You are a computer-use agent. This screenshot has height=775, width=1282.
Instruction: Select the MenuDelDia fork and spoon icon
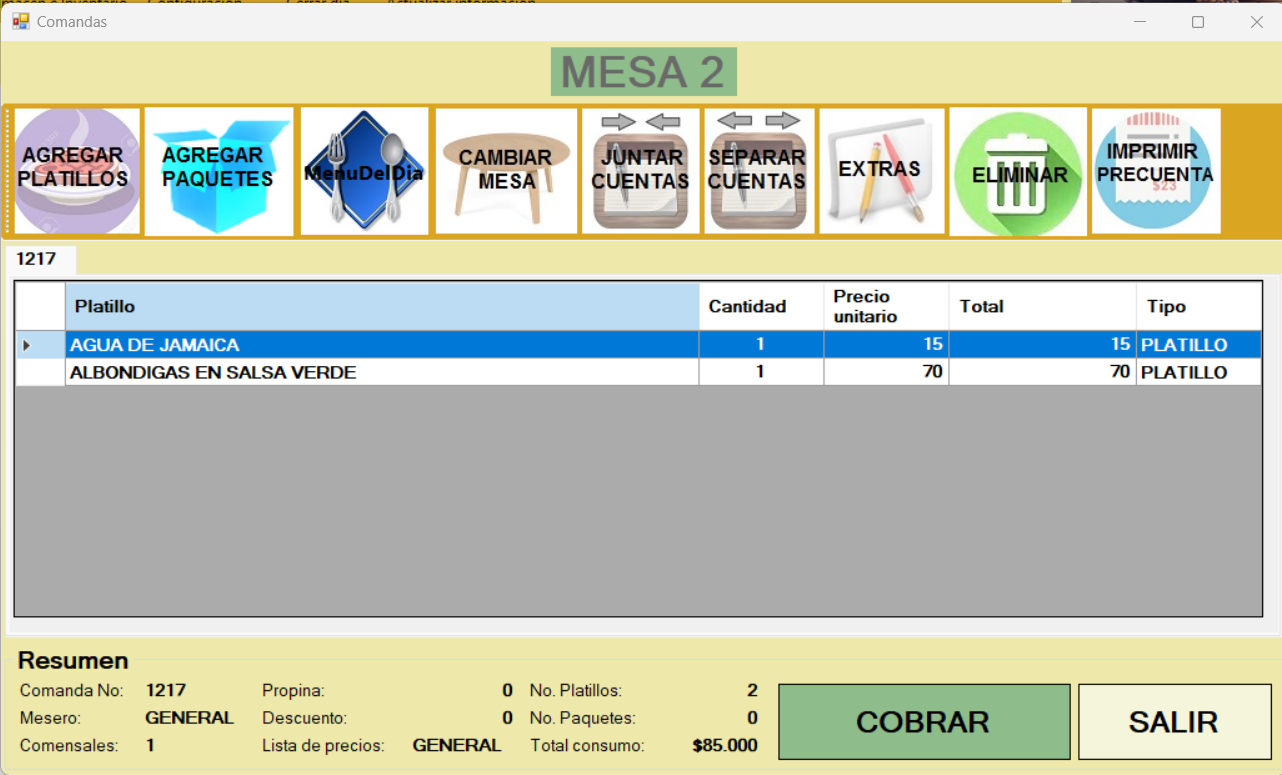[364, 171]
